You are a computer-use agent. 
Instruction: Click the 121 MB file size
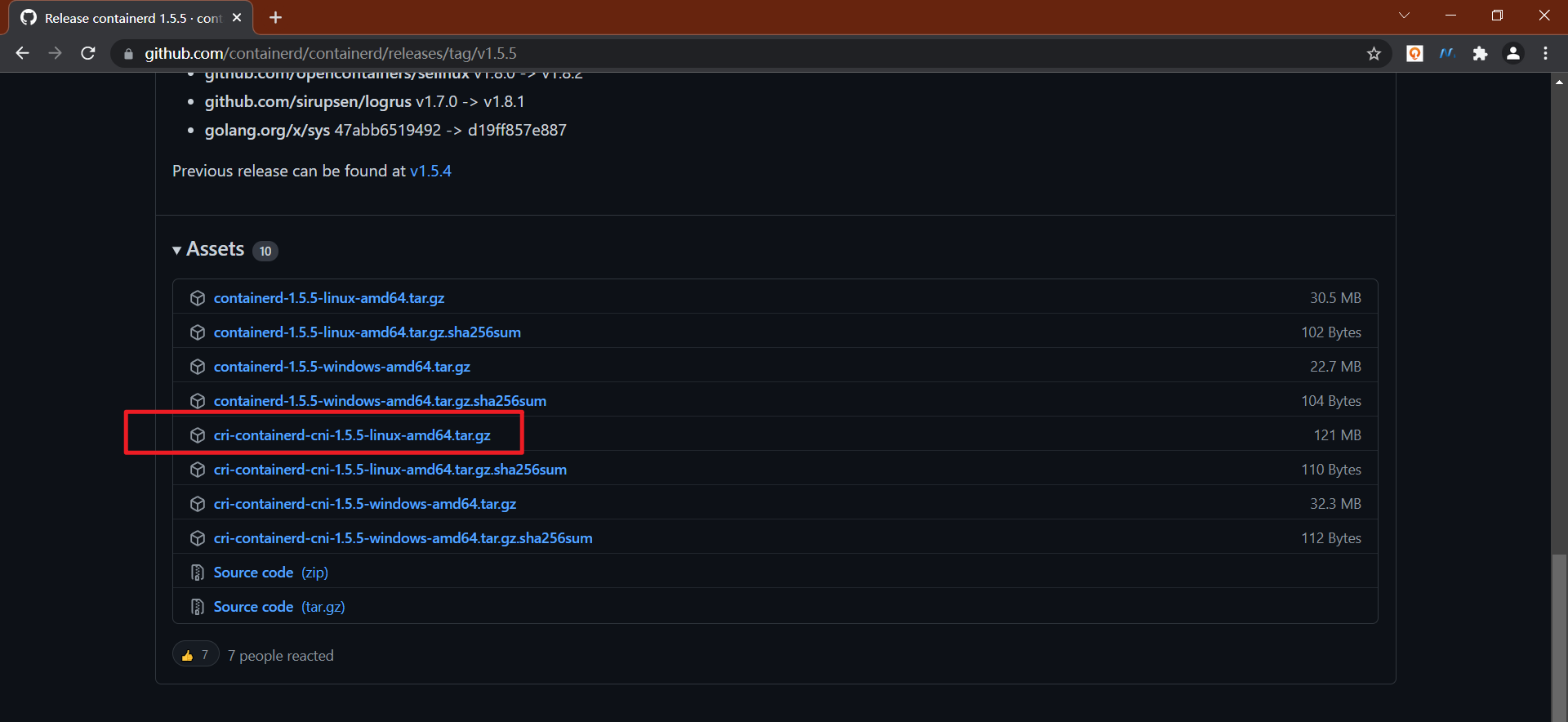click(x=1337, y=435)
